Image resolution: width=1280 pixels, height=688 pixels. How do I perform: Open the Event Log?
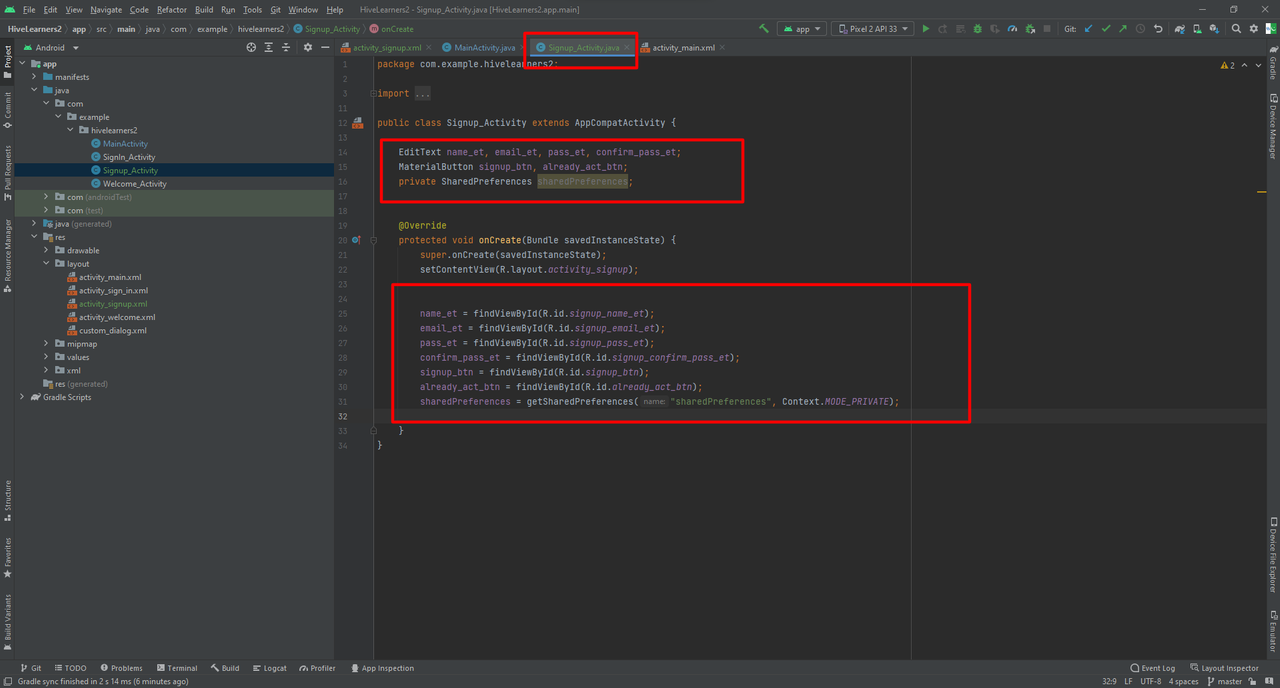[1153, 668]
